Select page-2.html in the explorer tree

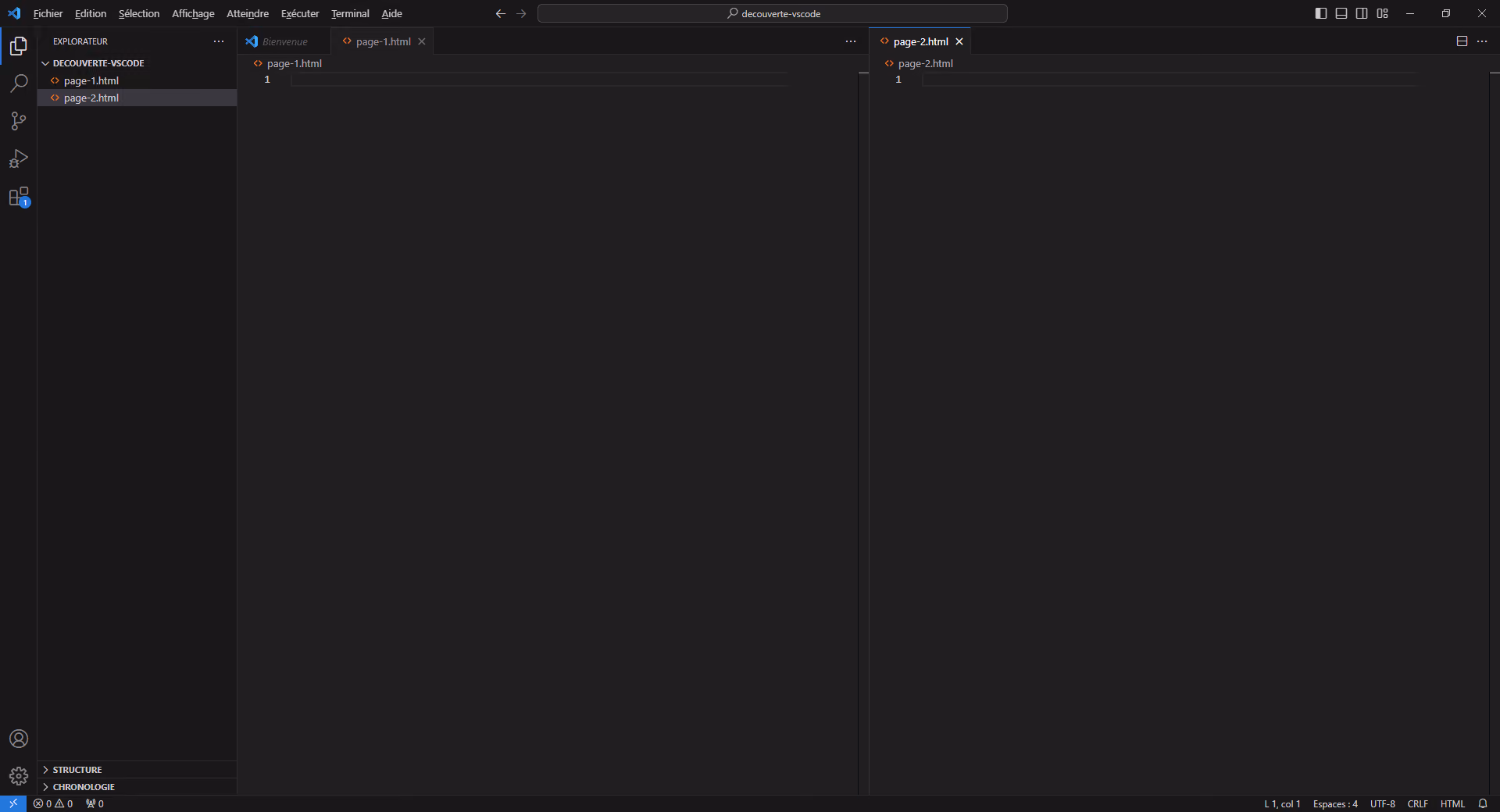click(137, 98)
